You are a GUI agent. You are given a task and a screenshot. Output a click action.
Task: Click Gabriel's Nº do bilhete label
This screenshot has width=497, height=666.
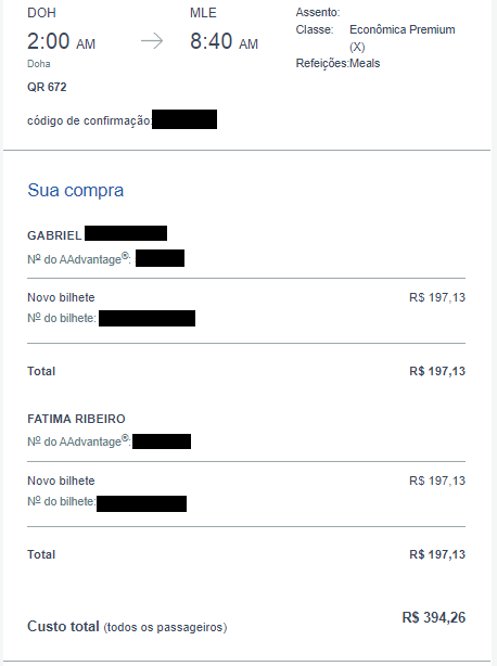click(62, 318)
